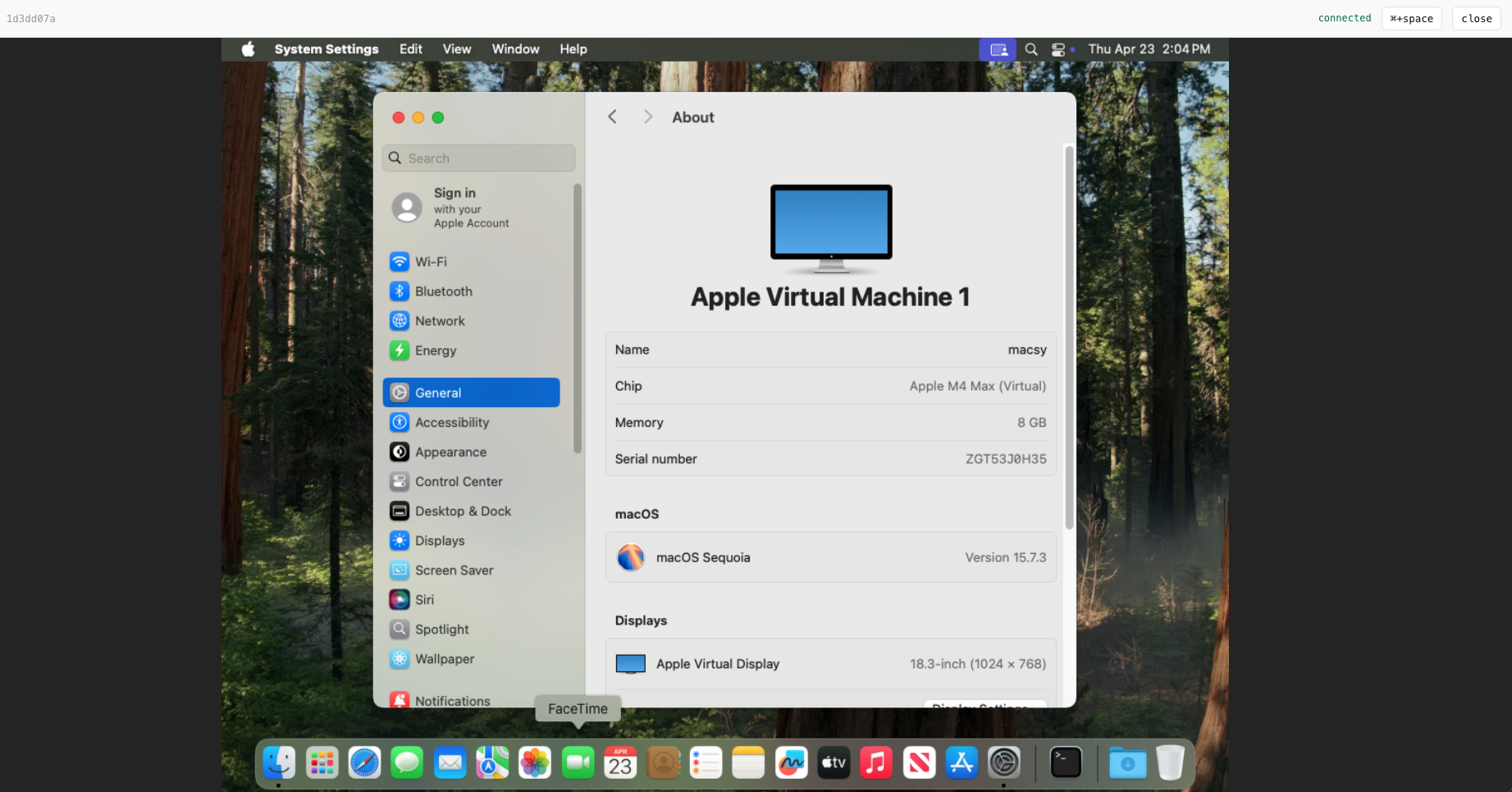Screen dimensions: 1512x792
Task: Select Accessibility in the sidebar
Action: [x=451, y=423]
